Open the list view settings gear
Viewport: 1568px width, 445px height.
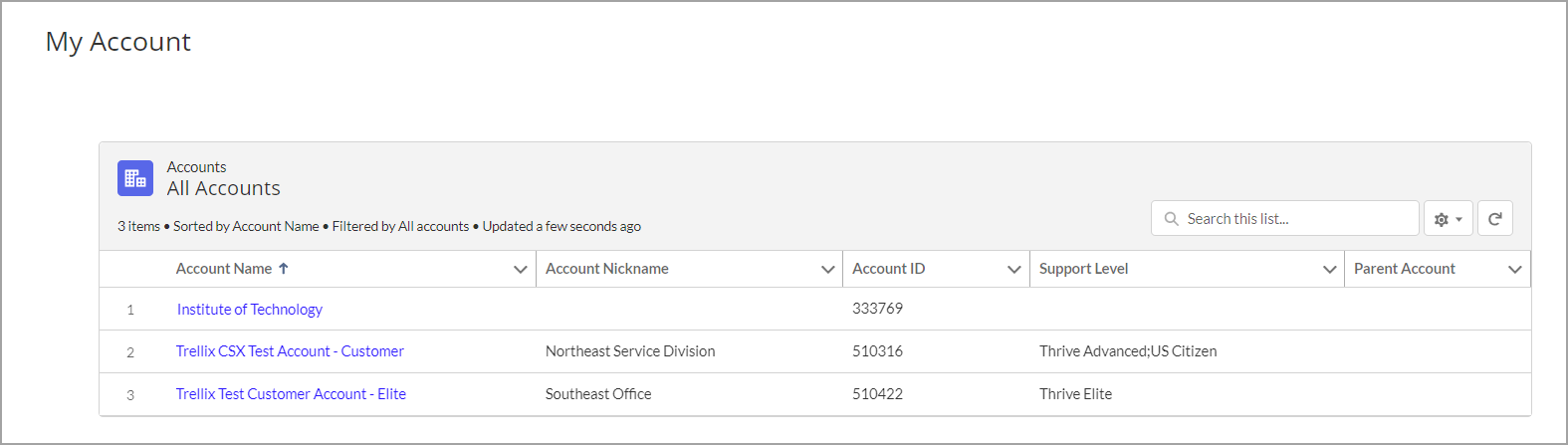pos(1449,219)
